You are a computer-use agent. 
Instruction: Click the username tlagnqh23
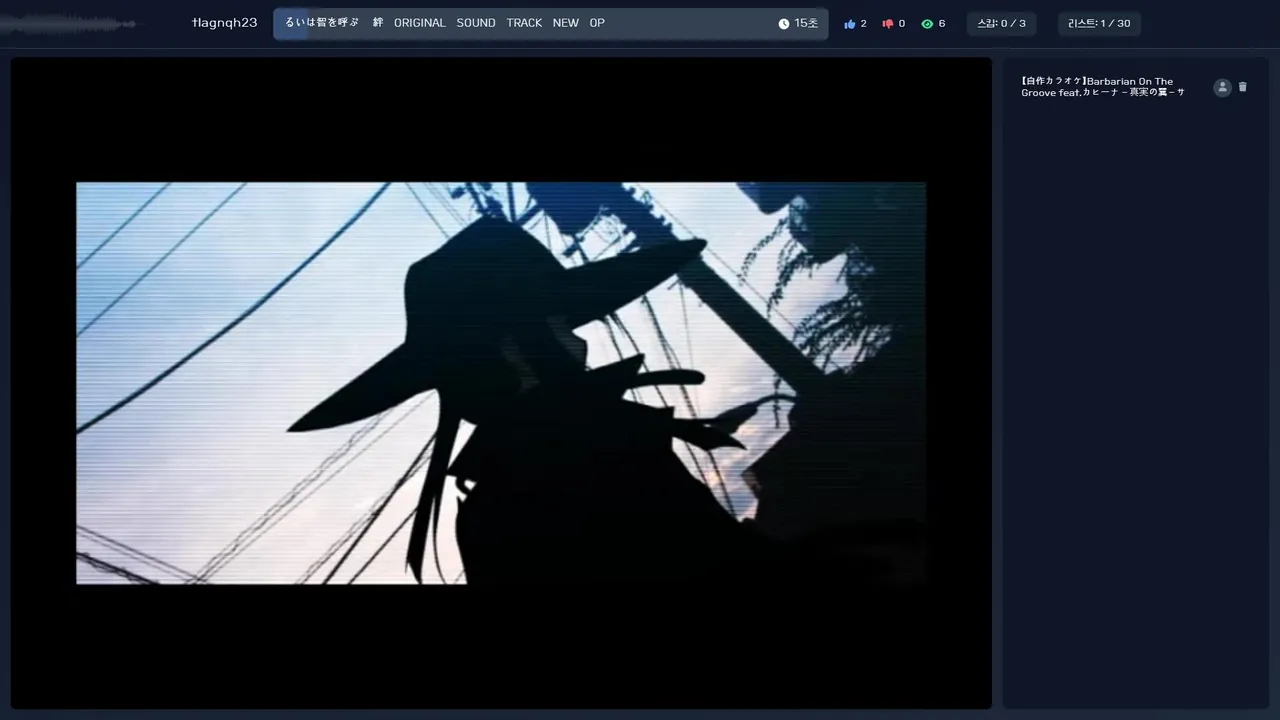[x=224, y=23]
